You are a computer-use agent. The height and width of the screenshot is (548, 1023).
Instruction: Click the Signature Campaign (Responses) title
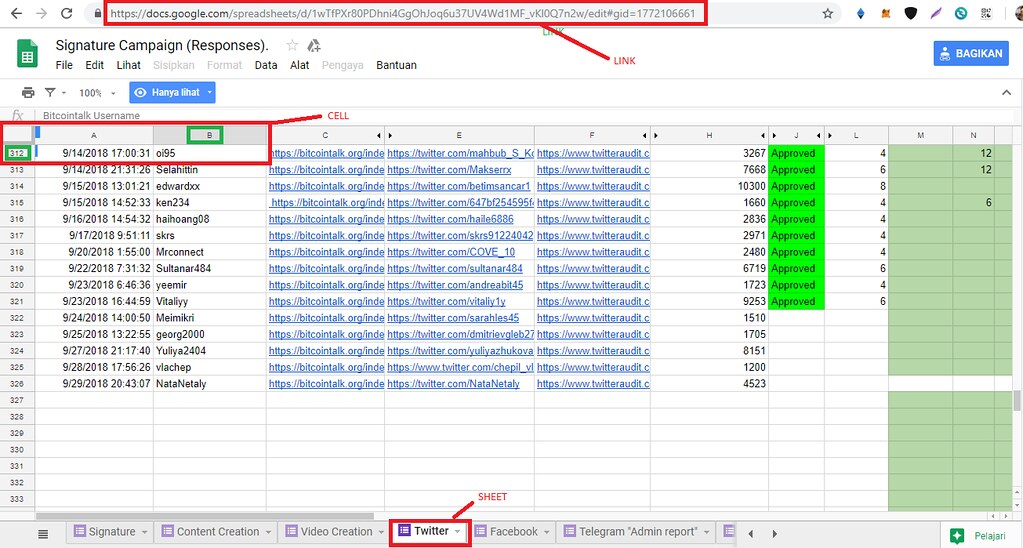tap(162, 45)
